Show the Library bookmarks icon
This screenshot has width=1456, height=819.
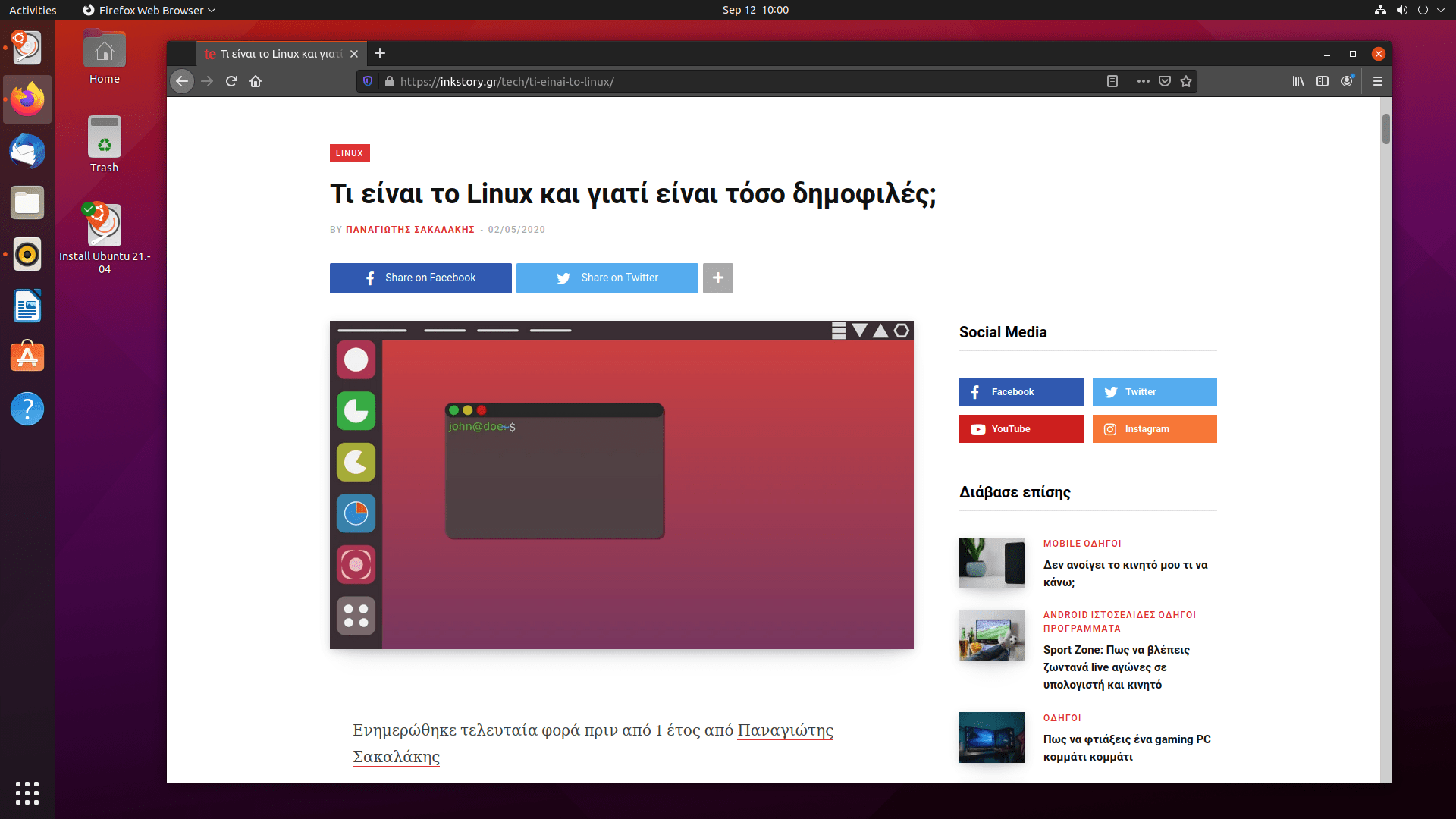1298,81
